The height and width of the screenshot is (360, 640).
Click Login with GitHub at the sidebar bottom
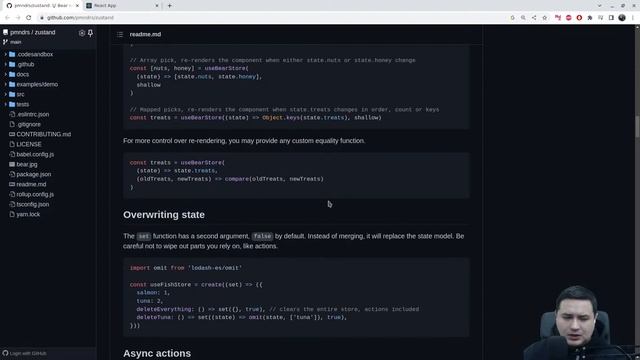24,353
